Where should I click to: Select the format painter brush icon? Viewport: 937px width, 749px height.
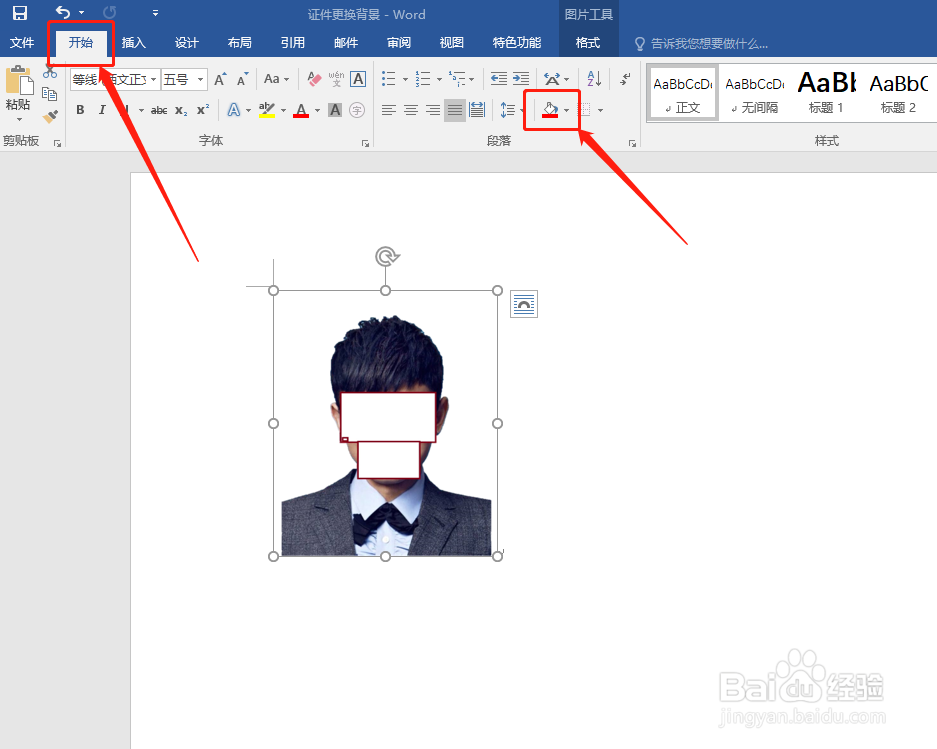point(51,115)
